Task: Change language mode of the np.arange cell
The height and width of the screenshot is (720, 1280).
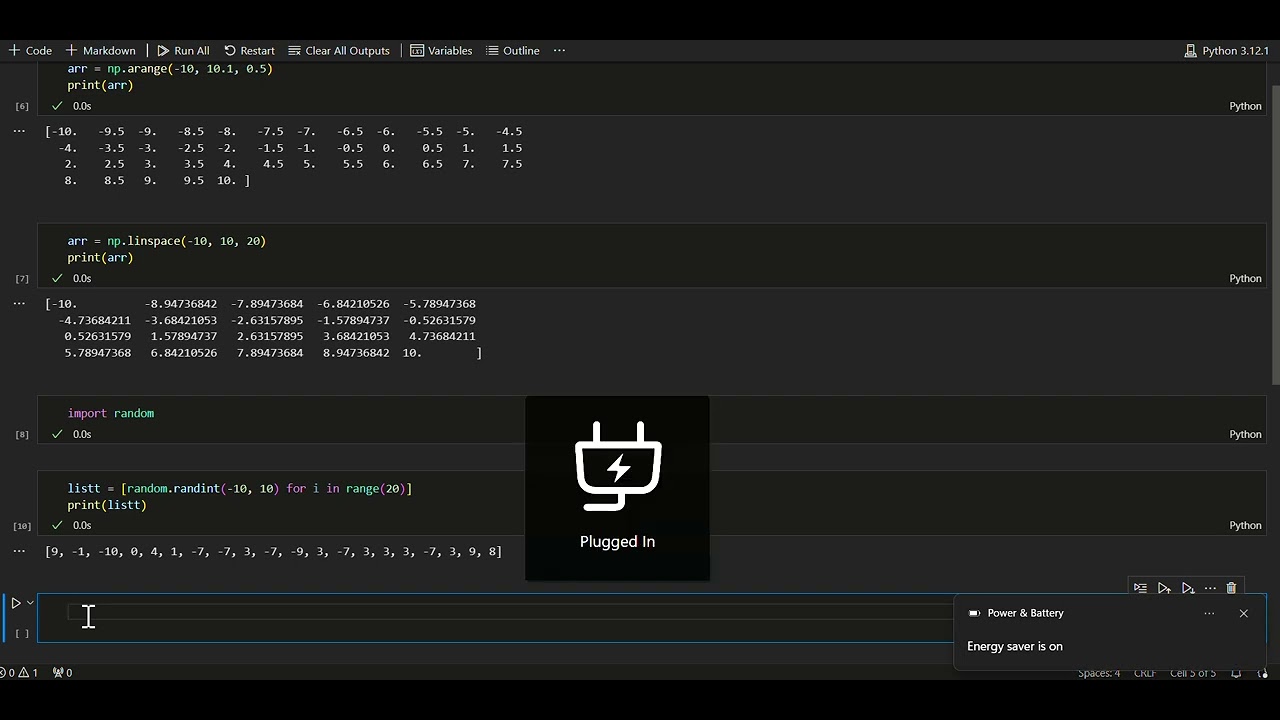Action: coord(1245,106)
